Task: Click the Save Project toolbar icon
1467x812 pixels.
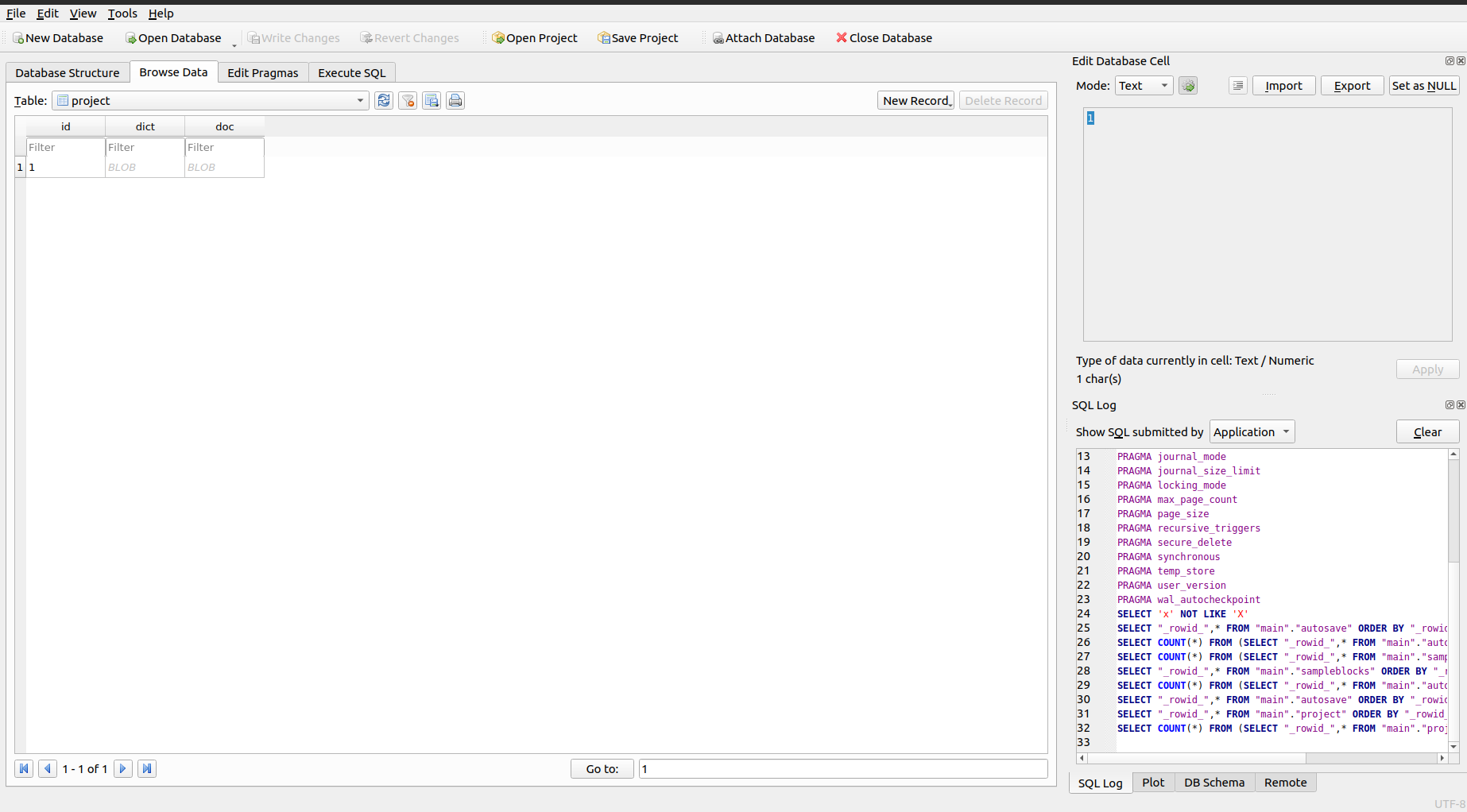Action: [604, 38]
